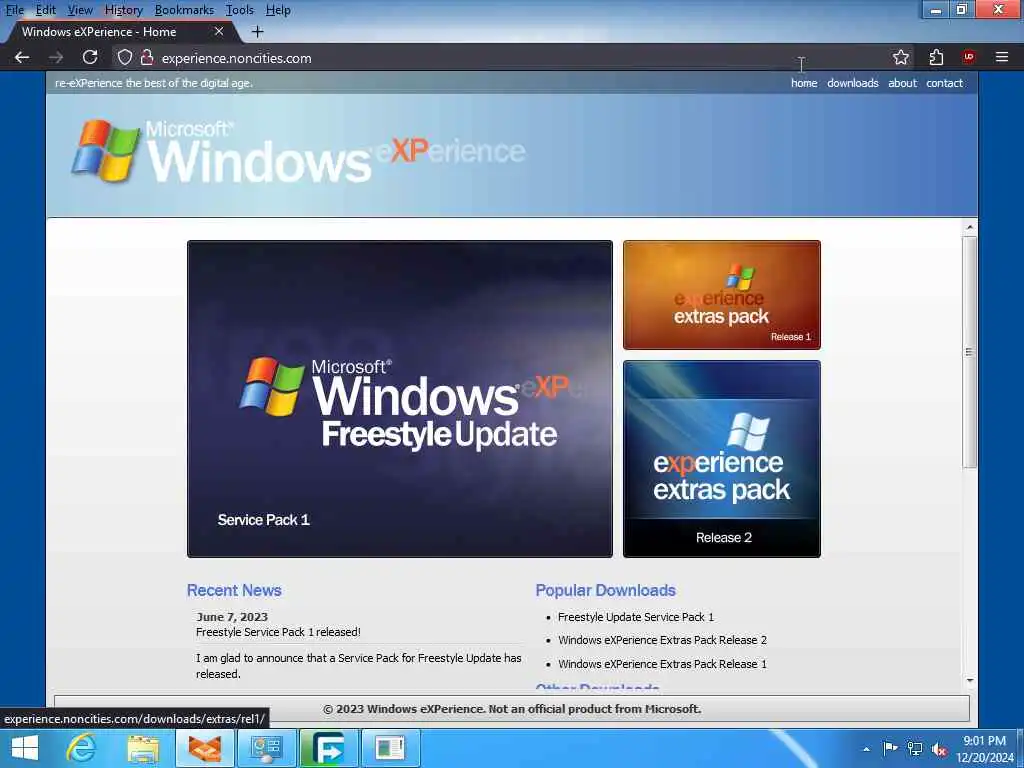This screenshot has width=1024, height=768.
Task: Go back with the browser back arrow
Action: pos(22,57)
